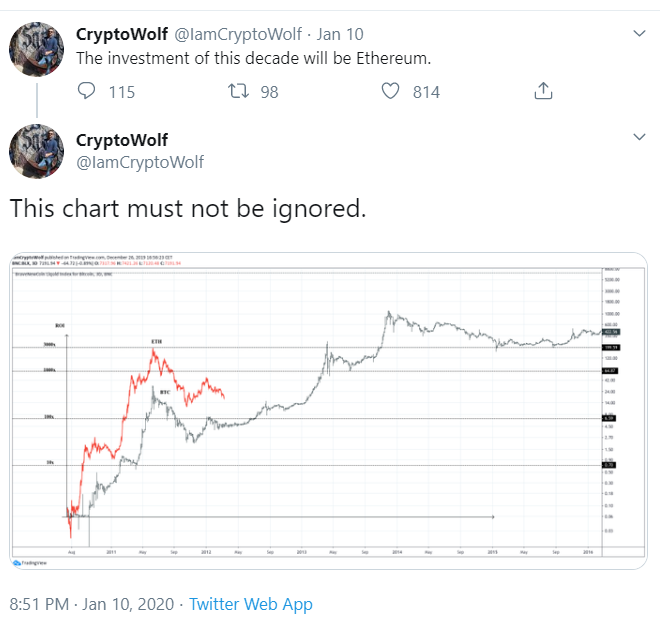Expand the second tweet's chevron menu
Image resolution: width=660 pixels, height=624 pixels.
point(639,136)
